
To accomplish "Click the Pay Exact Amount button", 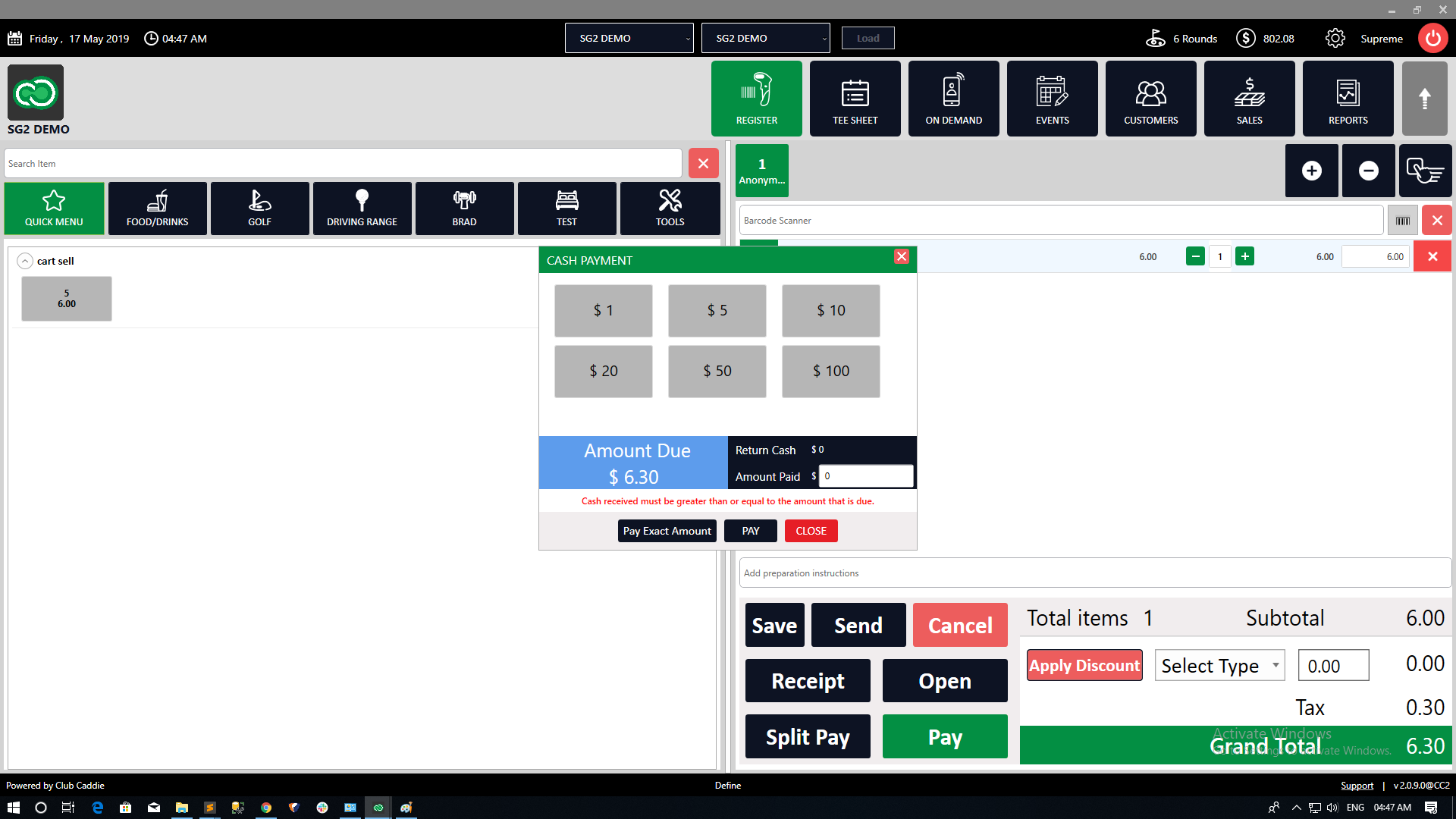I will 667,531.
